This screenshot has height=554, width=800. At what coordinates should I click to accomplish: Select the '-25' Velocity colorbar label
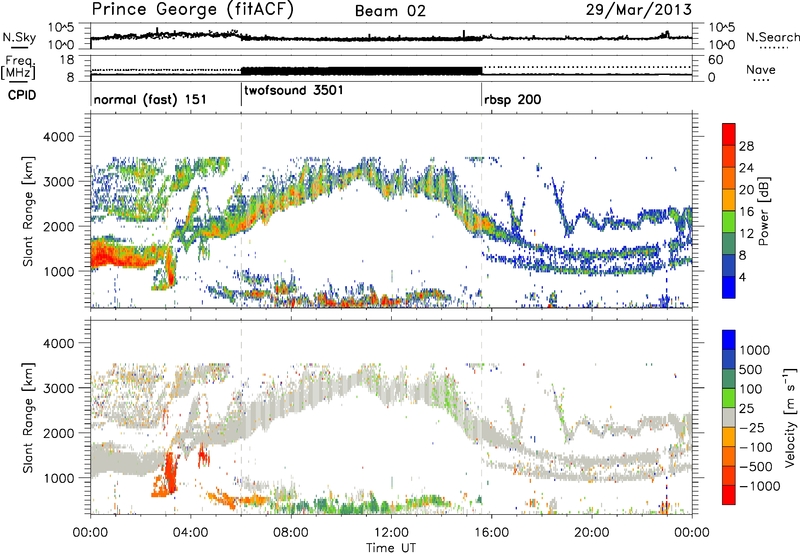click(751, 427)
